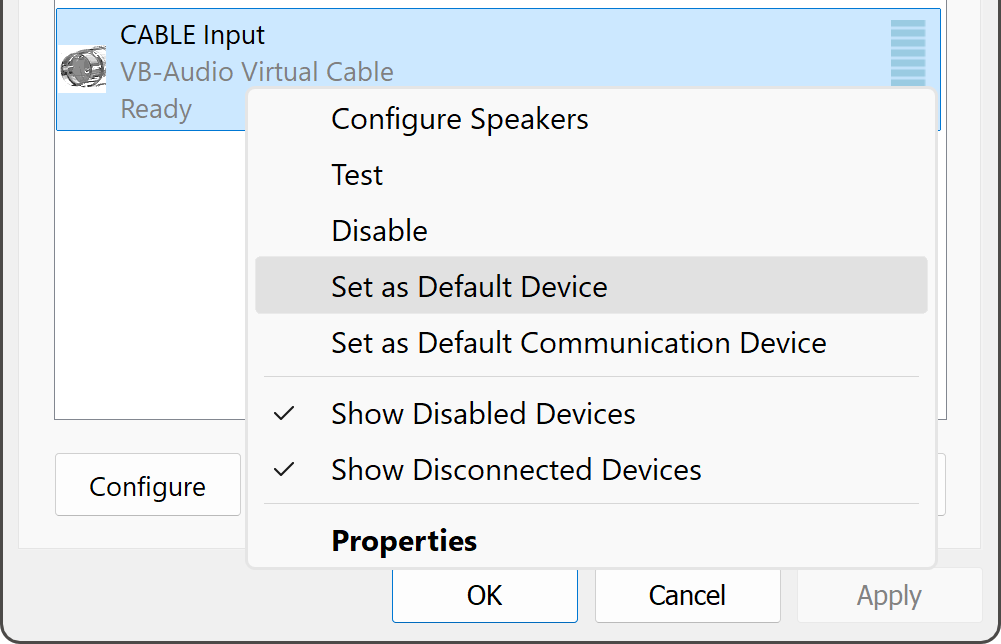Image resolution: width=1001 pixels, height=644 pixels.
Task: Open Properties from the context menu
Action: (x=404, y=541)
